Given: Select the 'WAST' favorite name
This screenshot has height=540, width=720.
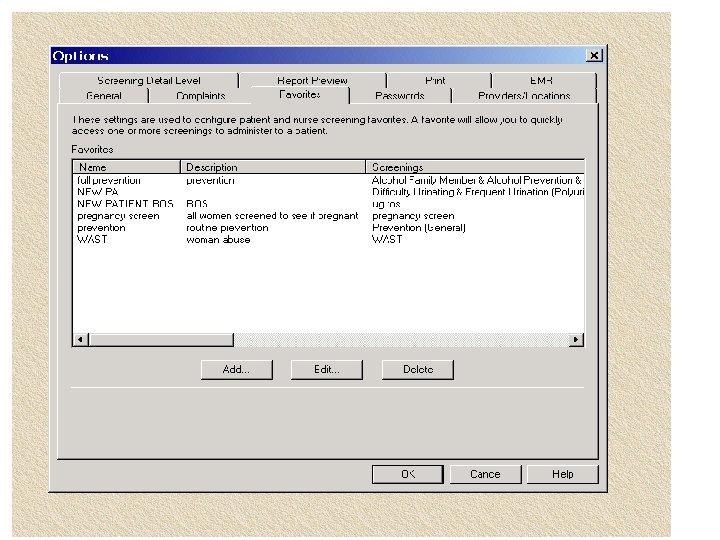Looking at the screenshot, I should pyautogui.click(x=92, y=240).
